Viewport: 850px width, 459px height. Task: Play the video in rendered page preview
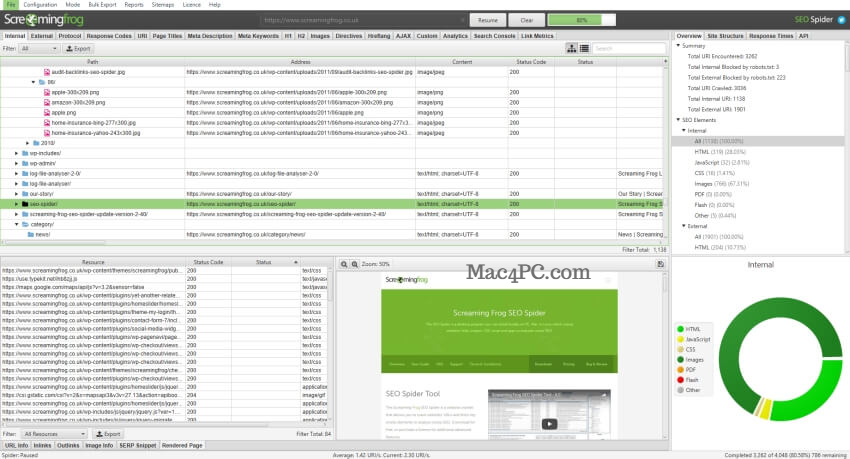point(549,424)
